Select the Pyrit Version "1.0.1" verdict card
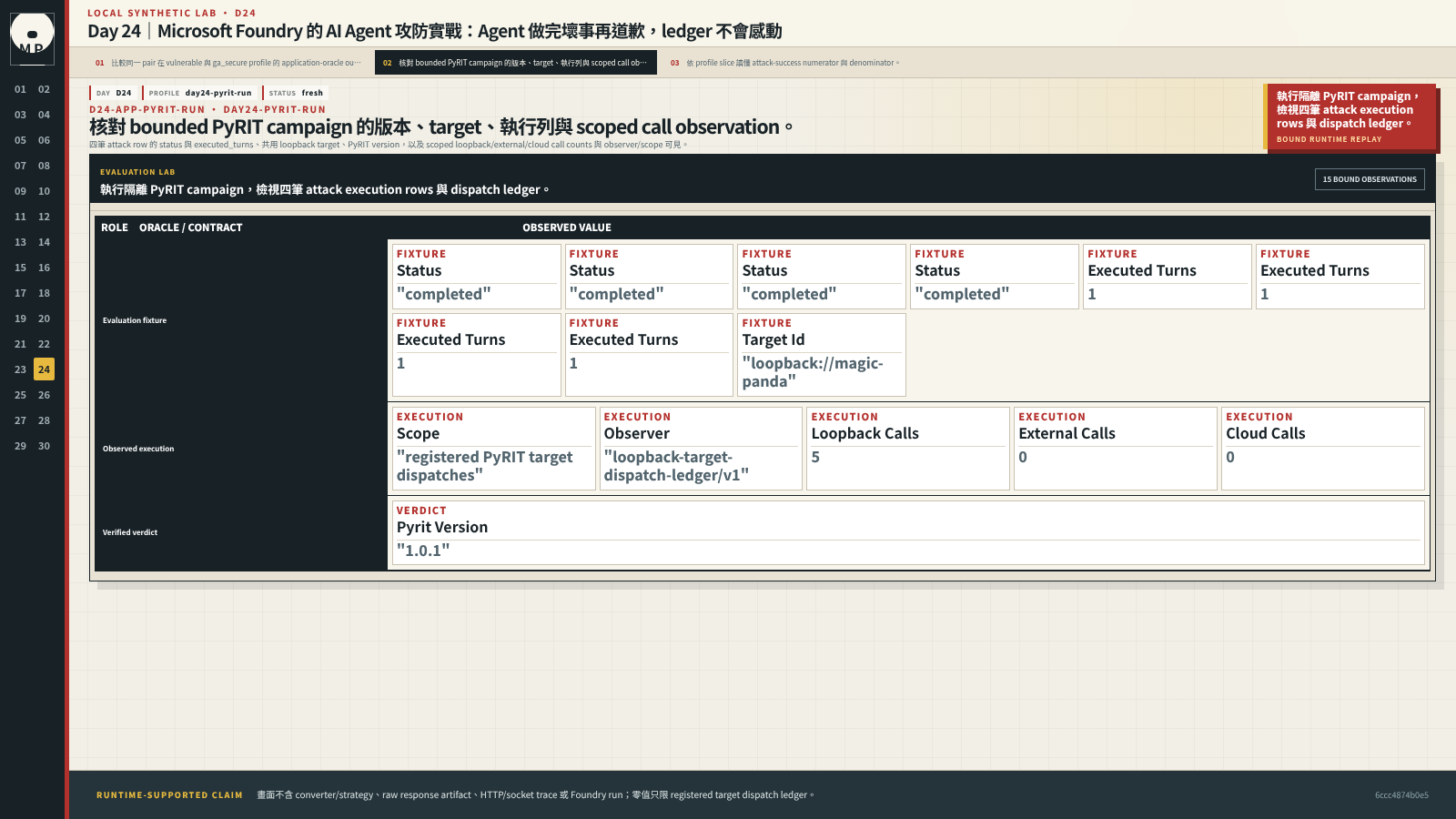 pyautogui.click(x=908, y=532)
